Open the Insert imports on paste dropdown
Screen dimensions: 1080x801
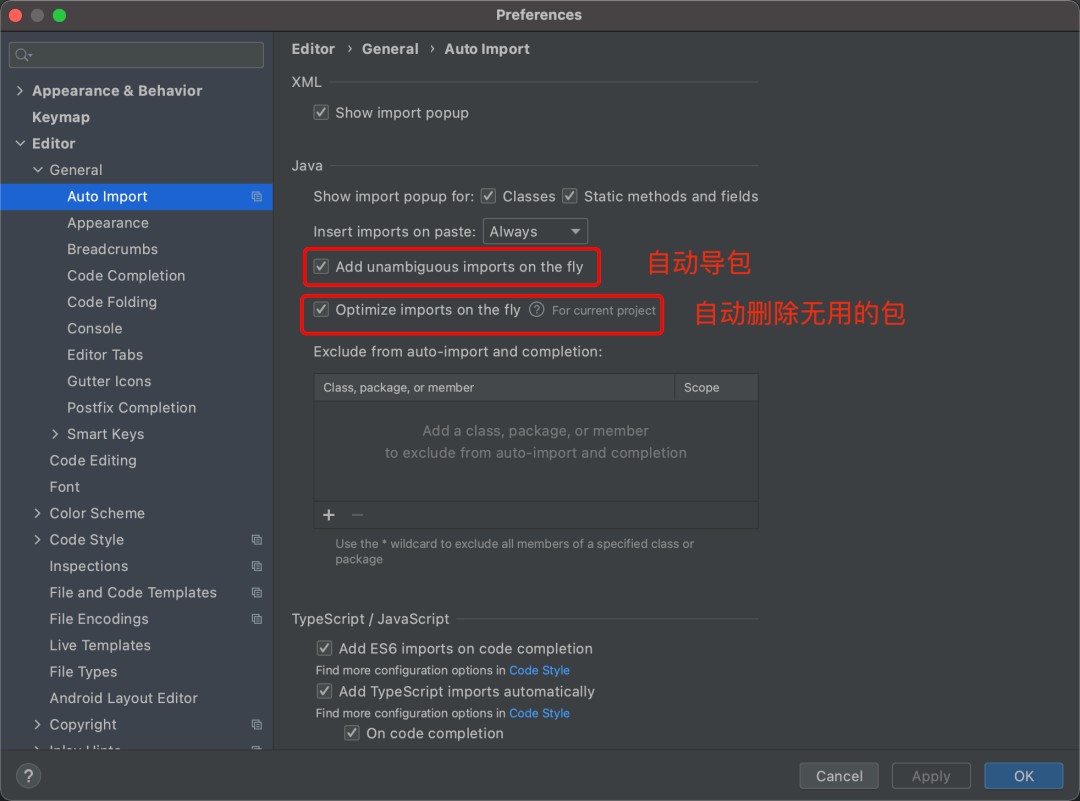click(x=535, y=231)
